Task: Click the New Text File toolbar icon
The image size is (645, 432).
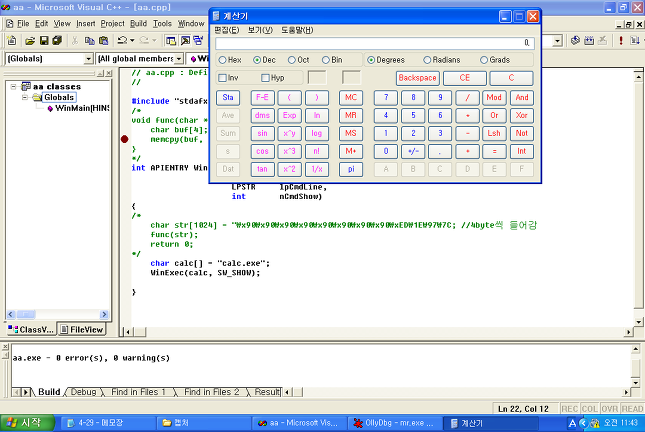Action: (x=12, y=40)
